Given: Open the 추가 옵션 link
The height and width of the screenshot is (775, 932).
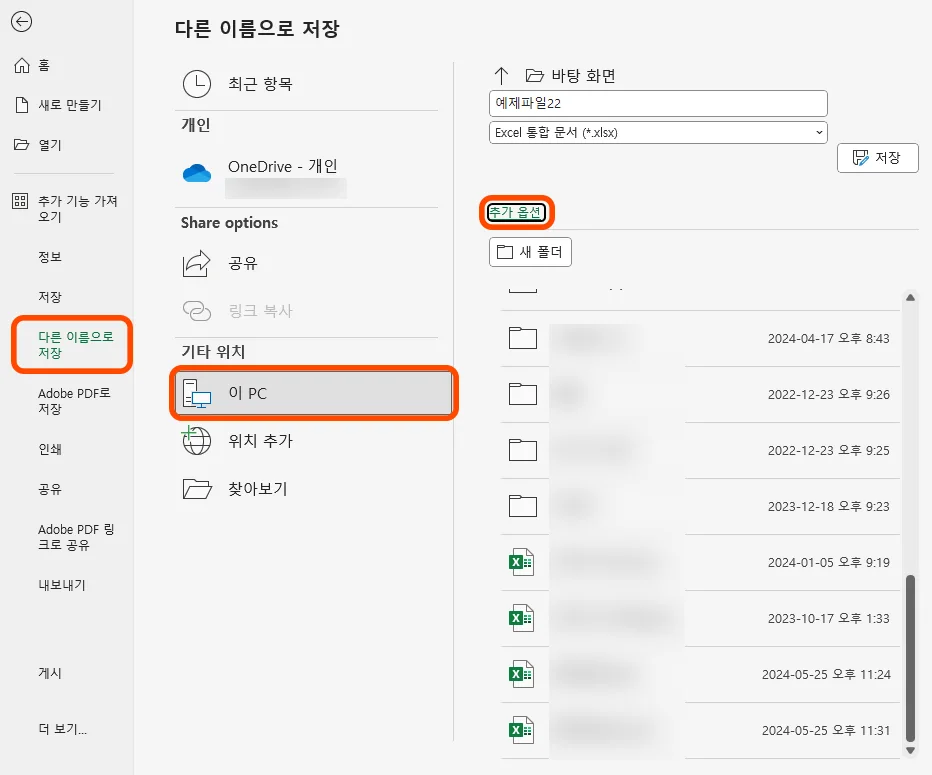Looking at the screenshot, I should (516, 212).
